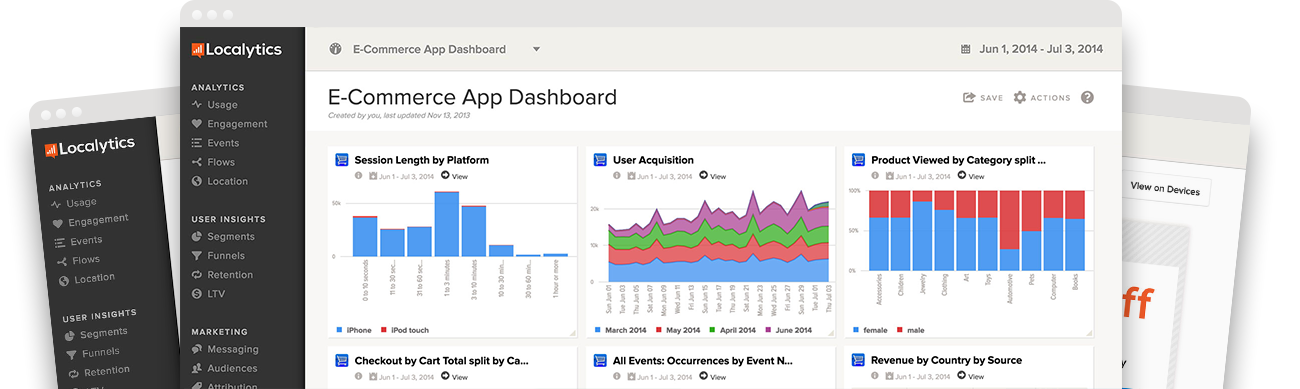Open Usage in the left background window
1300x389 pixels.
point(73,203)
